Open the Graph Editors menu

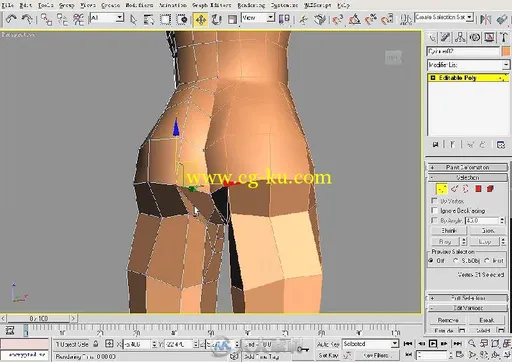tap(211, 5)
